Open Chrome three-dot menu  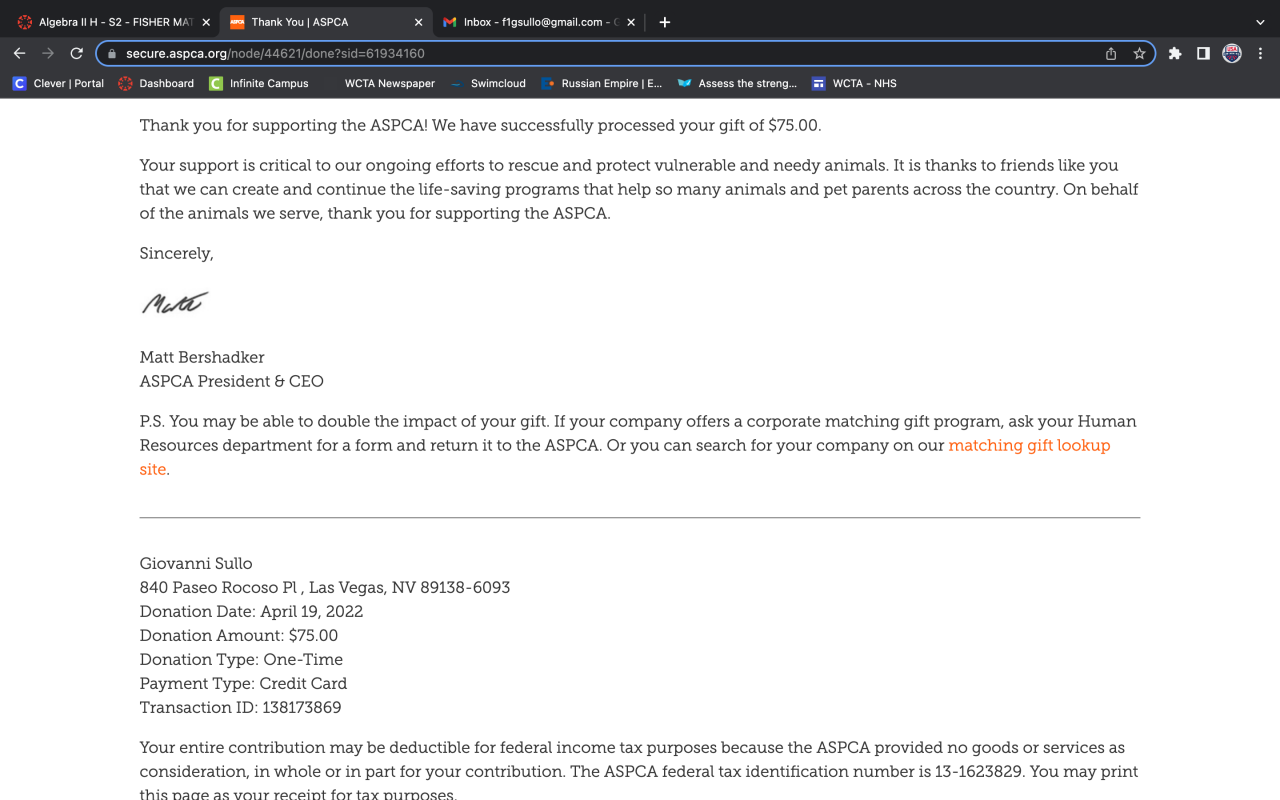tap(1260, 54)
